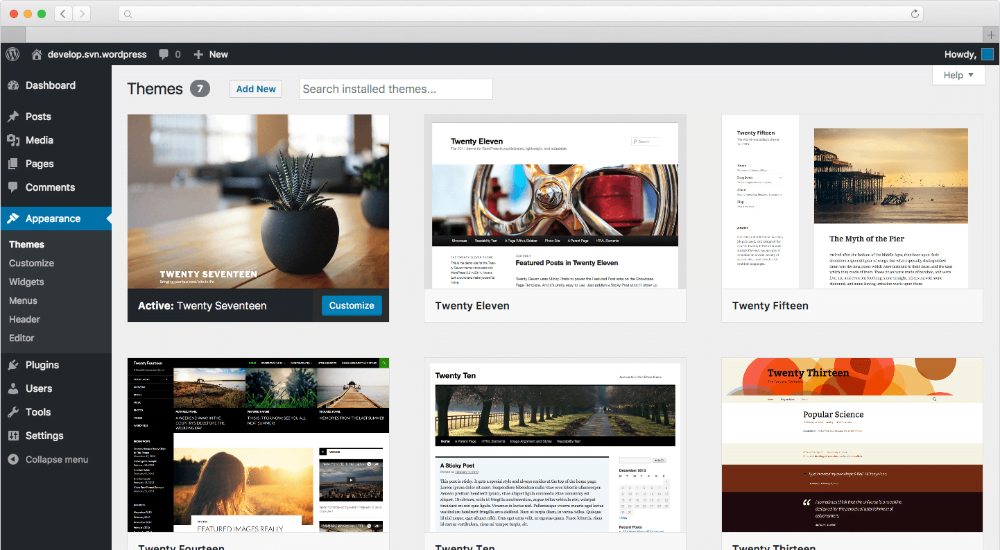Click the Twenty Fifteen theme name

(x=770, y=306)
